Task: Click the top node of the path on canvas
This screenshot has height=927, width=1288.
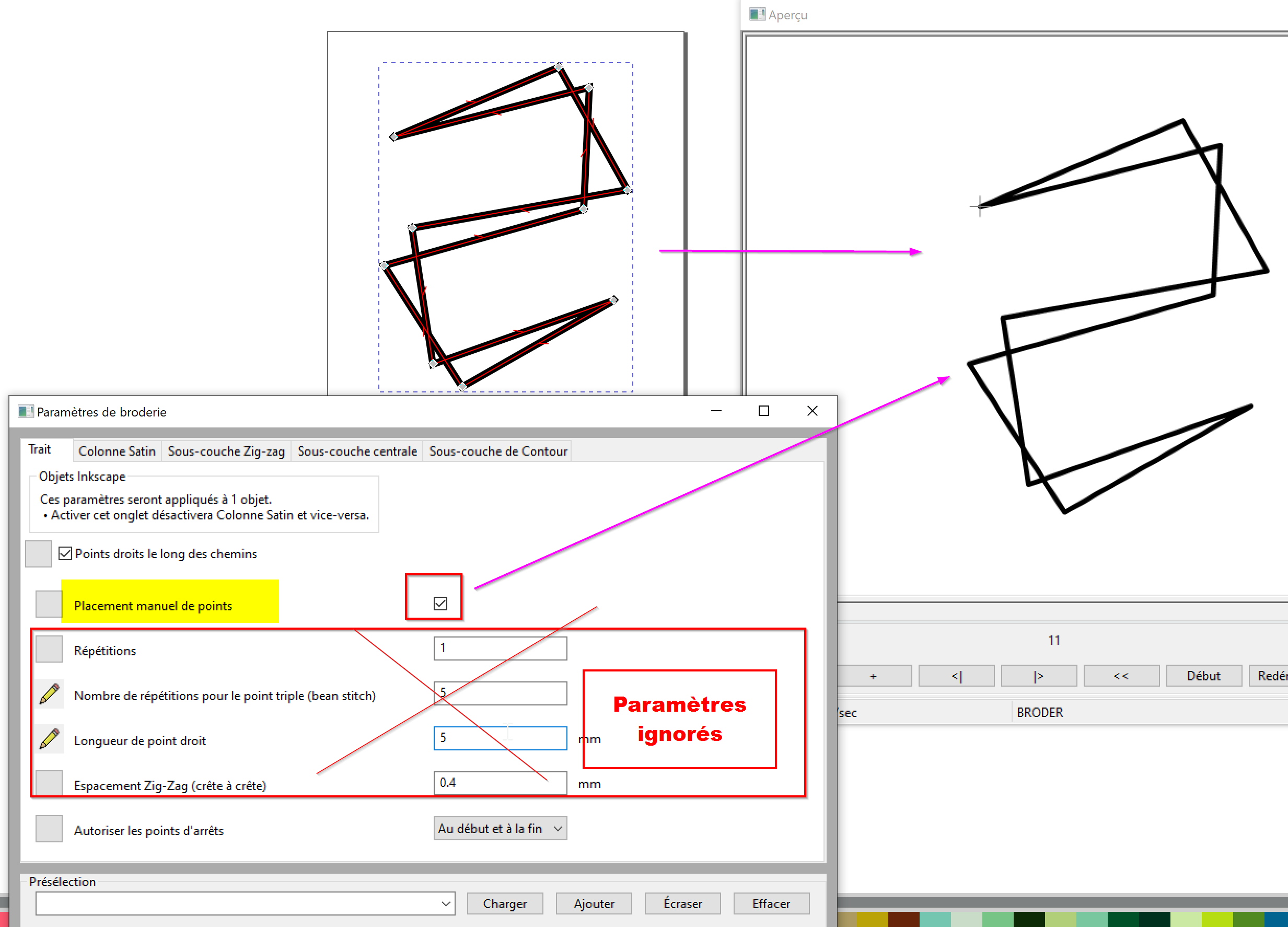Action: (x=559, y=67)
